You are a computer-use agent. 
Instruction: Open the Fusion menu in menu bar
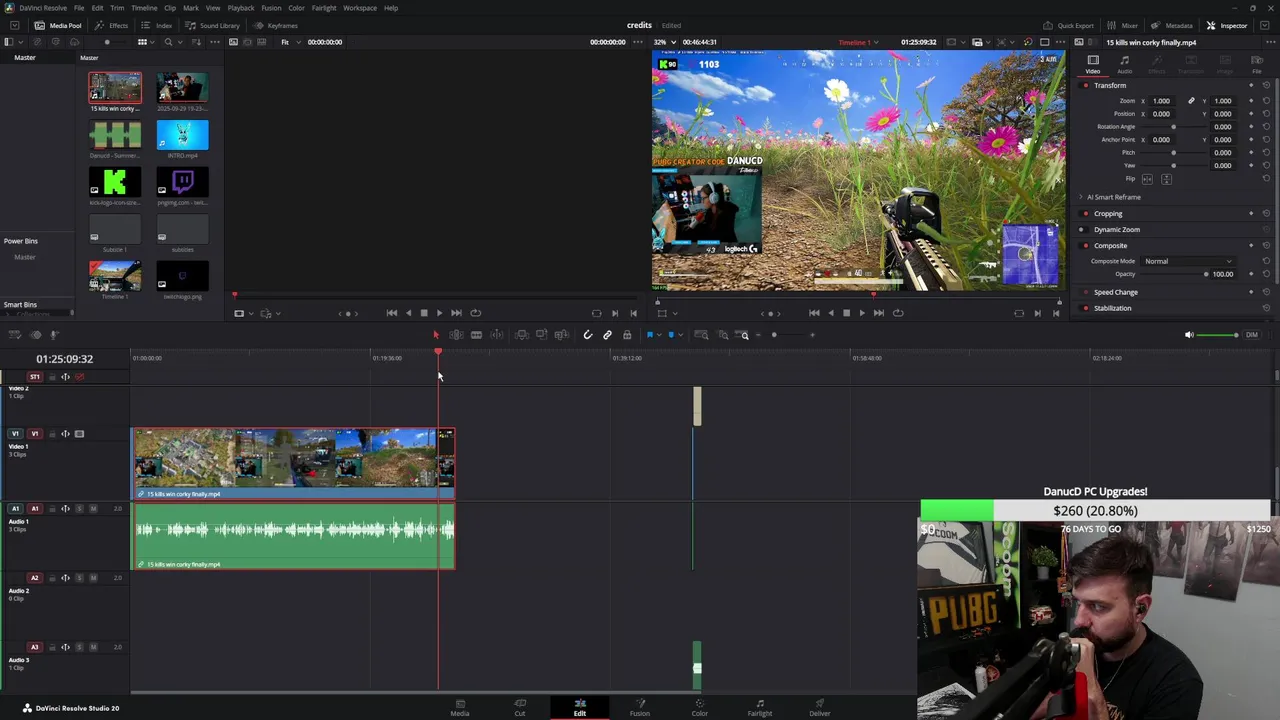point(271,8)
